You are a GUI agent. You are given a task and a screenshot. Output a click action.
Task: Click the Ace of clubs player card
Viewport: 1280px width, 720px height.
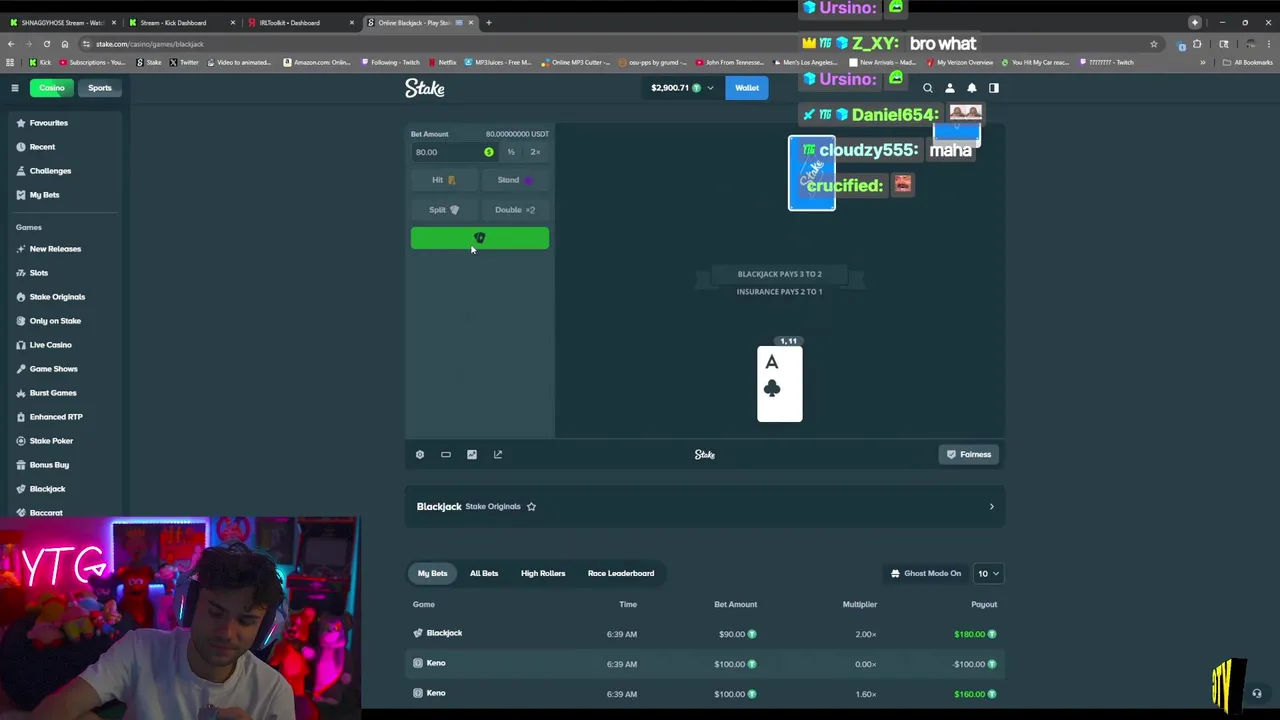[x=780, y=384]
